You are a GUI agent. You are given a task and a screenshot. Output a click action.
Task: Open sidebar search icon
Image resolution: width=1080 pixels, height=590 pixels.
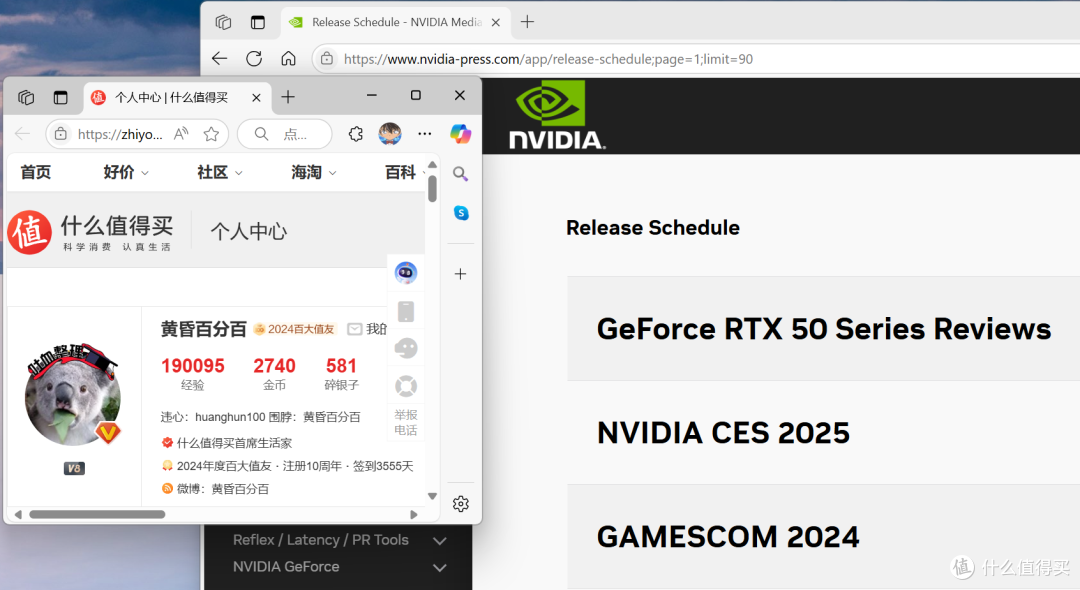pyautogui.click(x=460, y=173)
